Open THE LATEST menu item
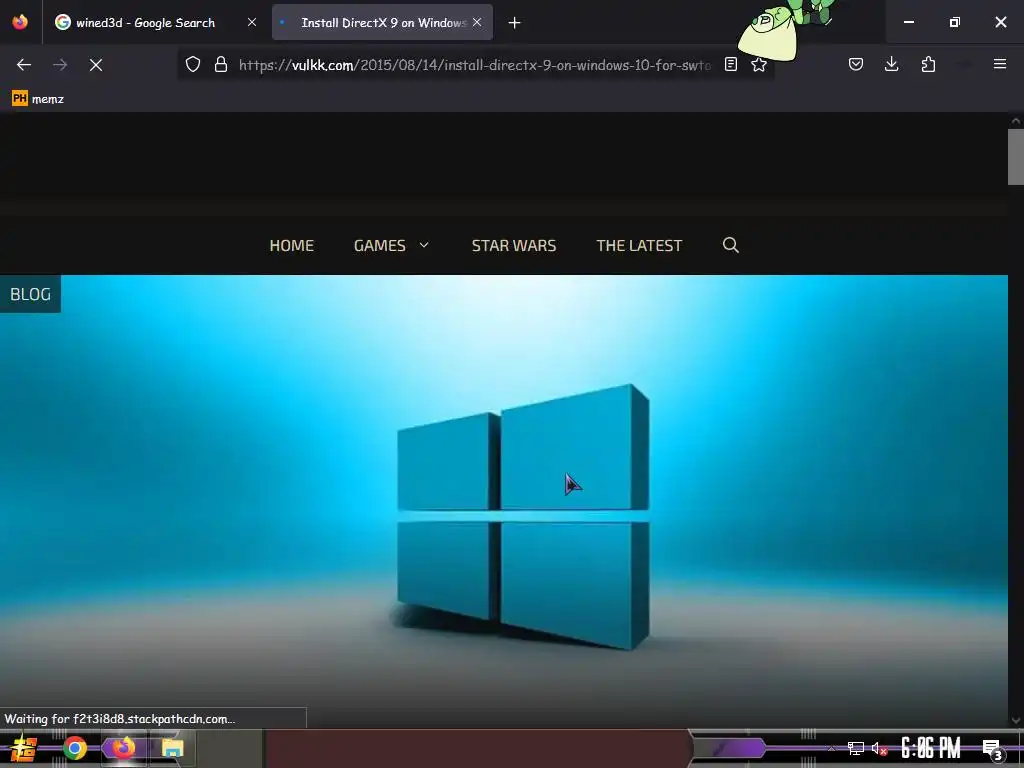Image resolution: width=1024 pixels, height=768 pixels. (639, 246)
